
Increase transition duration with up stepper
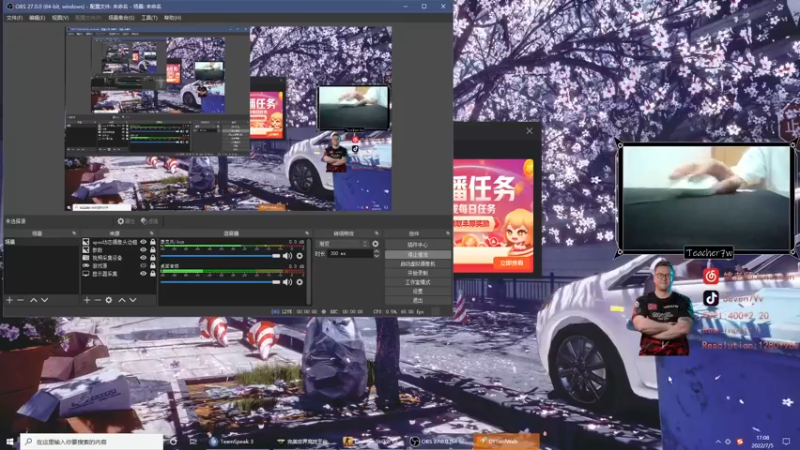pyautogui.click(x=377, y=251)
